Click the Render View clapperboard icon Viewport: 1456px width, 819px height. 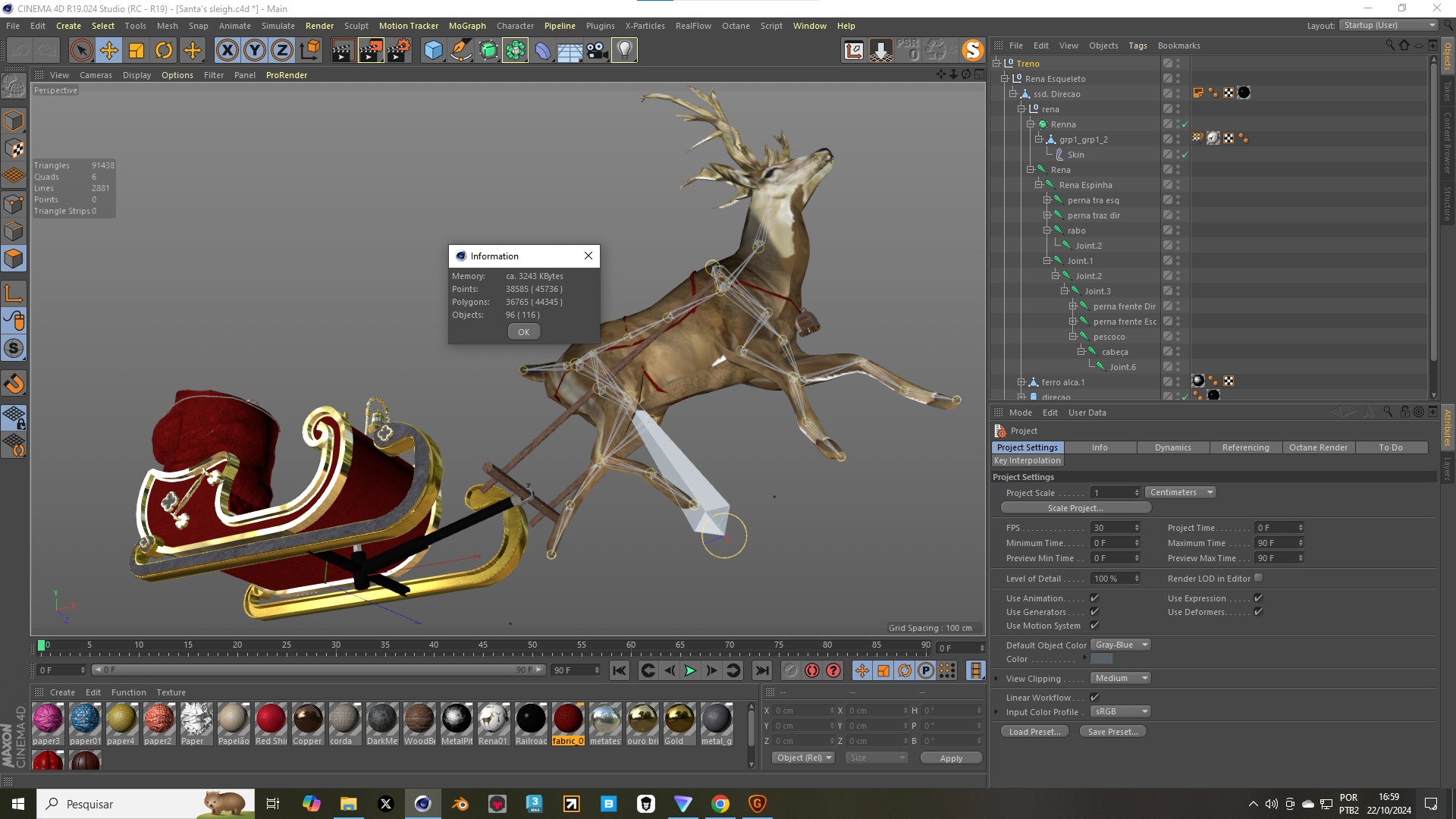pyautogui.click(x=342, y=51)
